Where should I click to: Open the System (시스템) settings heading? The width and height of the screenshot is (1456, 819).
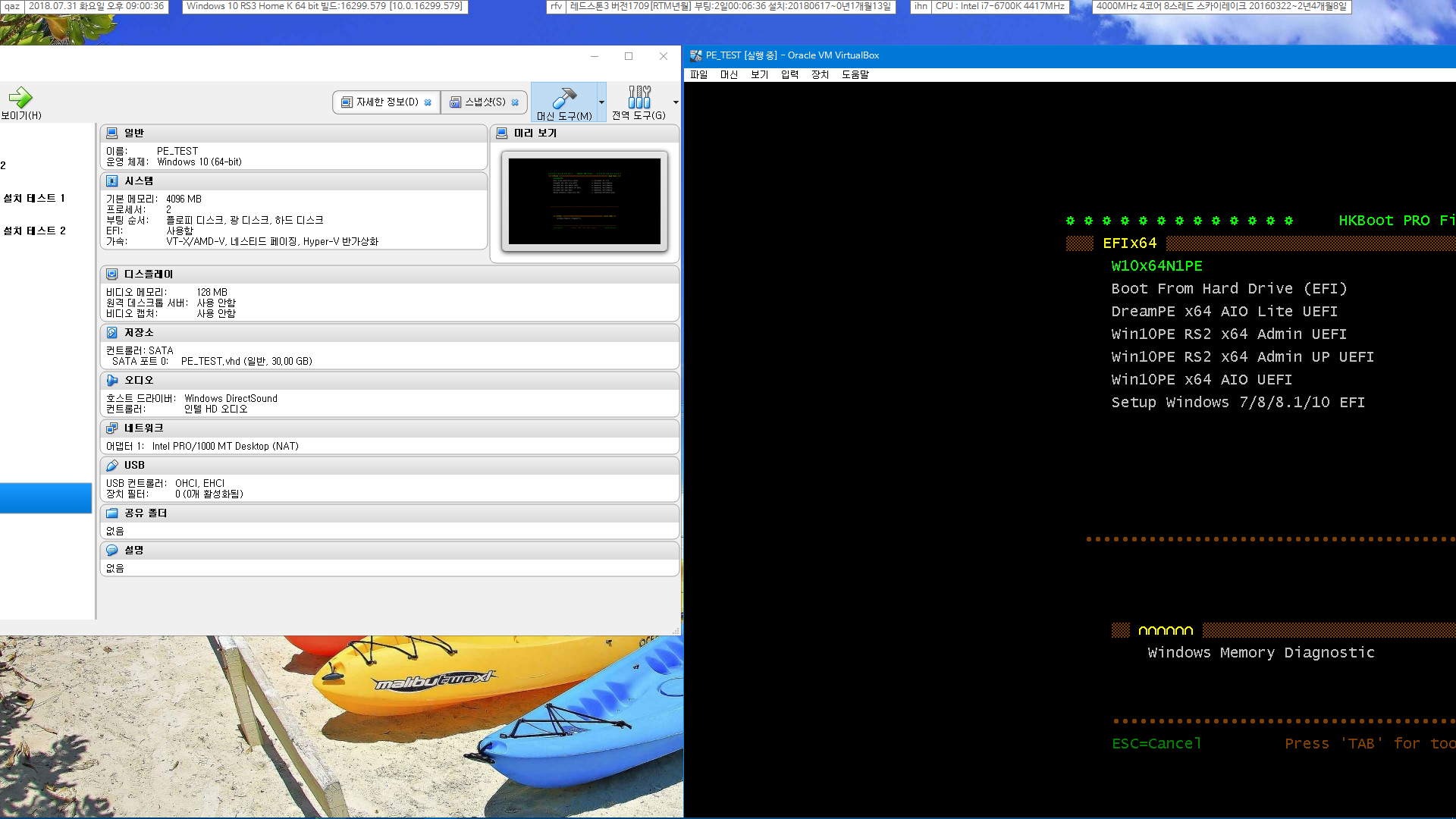(x=139, y=180)
